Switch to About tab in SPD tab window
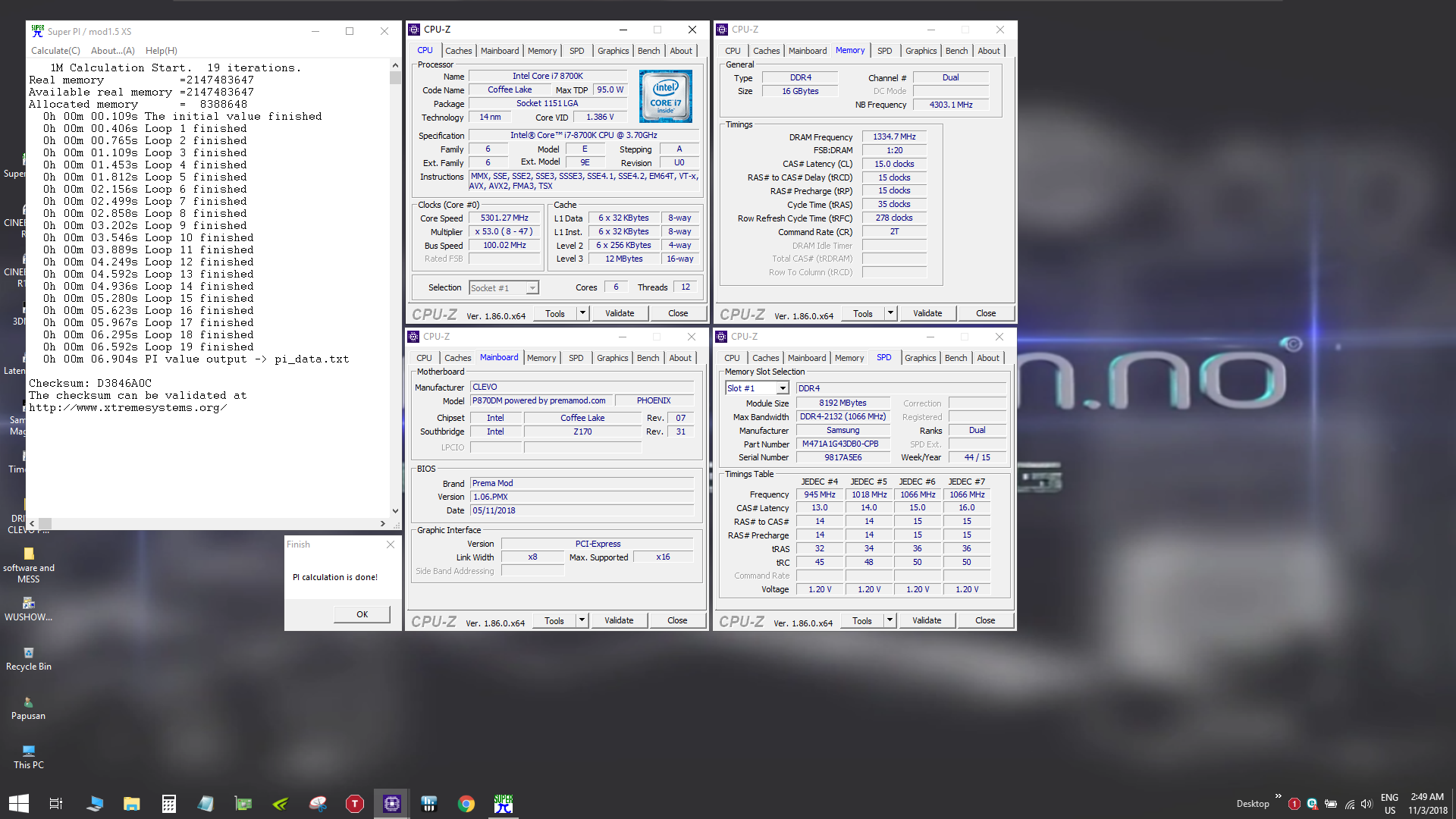Viewport: 1456px width, 819px height. pyautogui.click(x=987, y=358)
